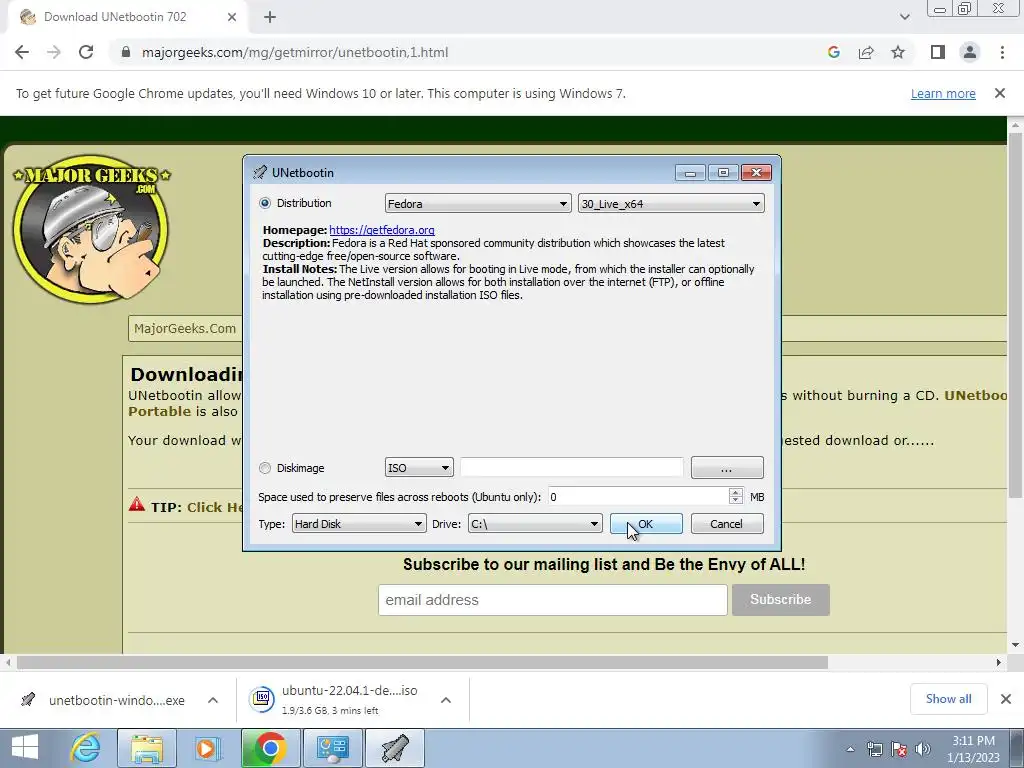
Task: Open the Fedora distribution dropdown
Action: click(478, 204)
